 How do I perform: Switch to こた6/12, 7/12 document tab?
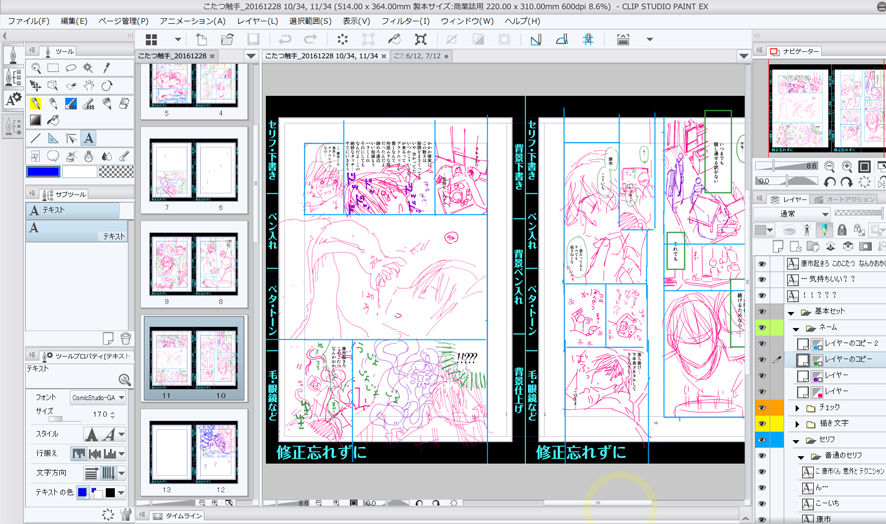pos(419,56)
